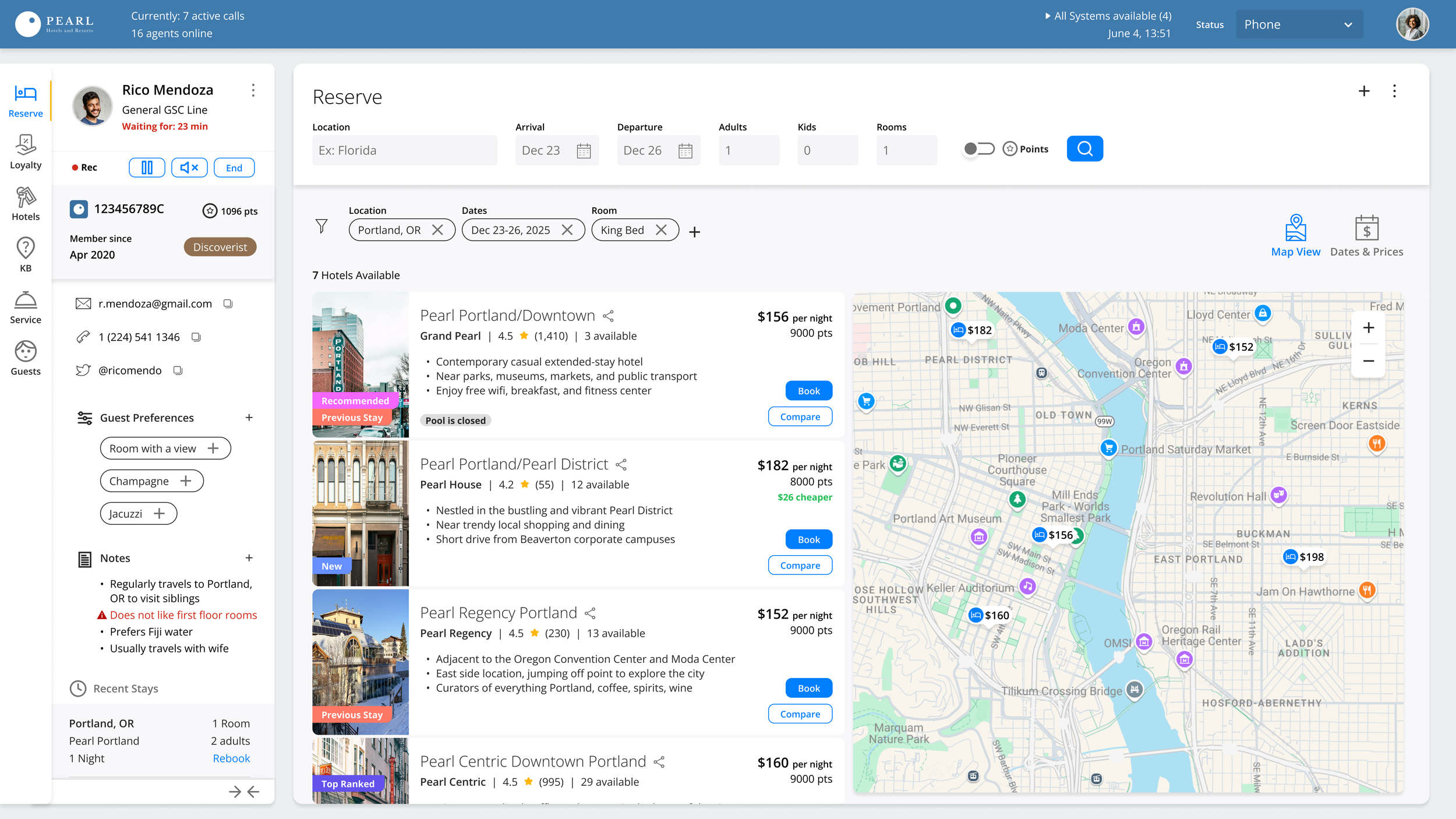The image size is (1456, 819).
Task: Edit the Rooms count field
Action: (x=907, y=150)
